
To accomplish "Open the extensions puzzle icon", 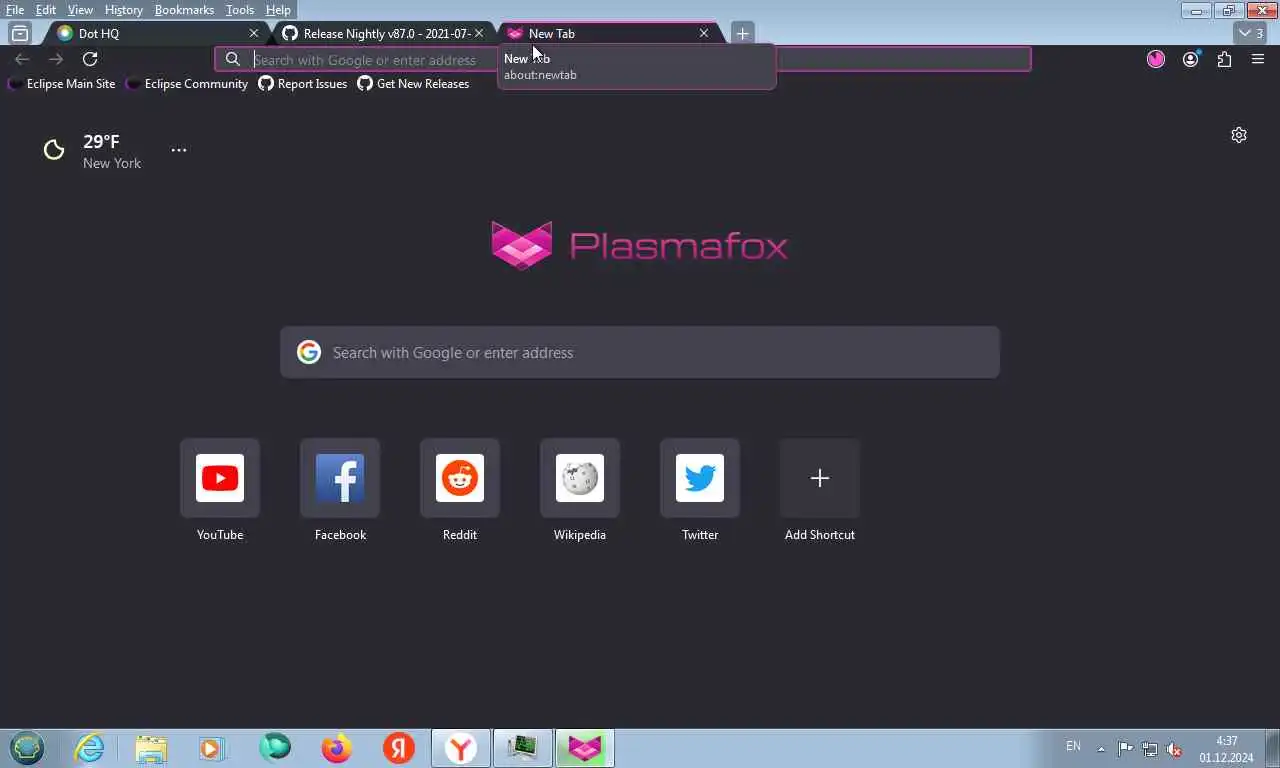I will pyautogui.click(x=1224, y=59).
